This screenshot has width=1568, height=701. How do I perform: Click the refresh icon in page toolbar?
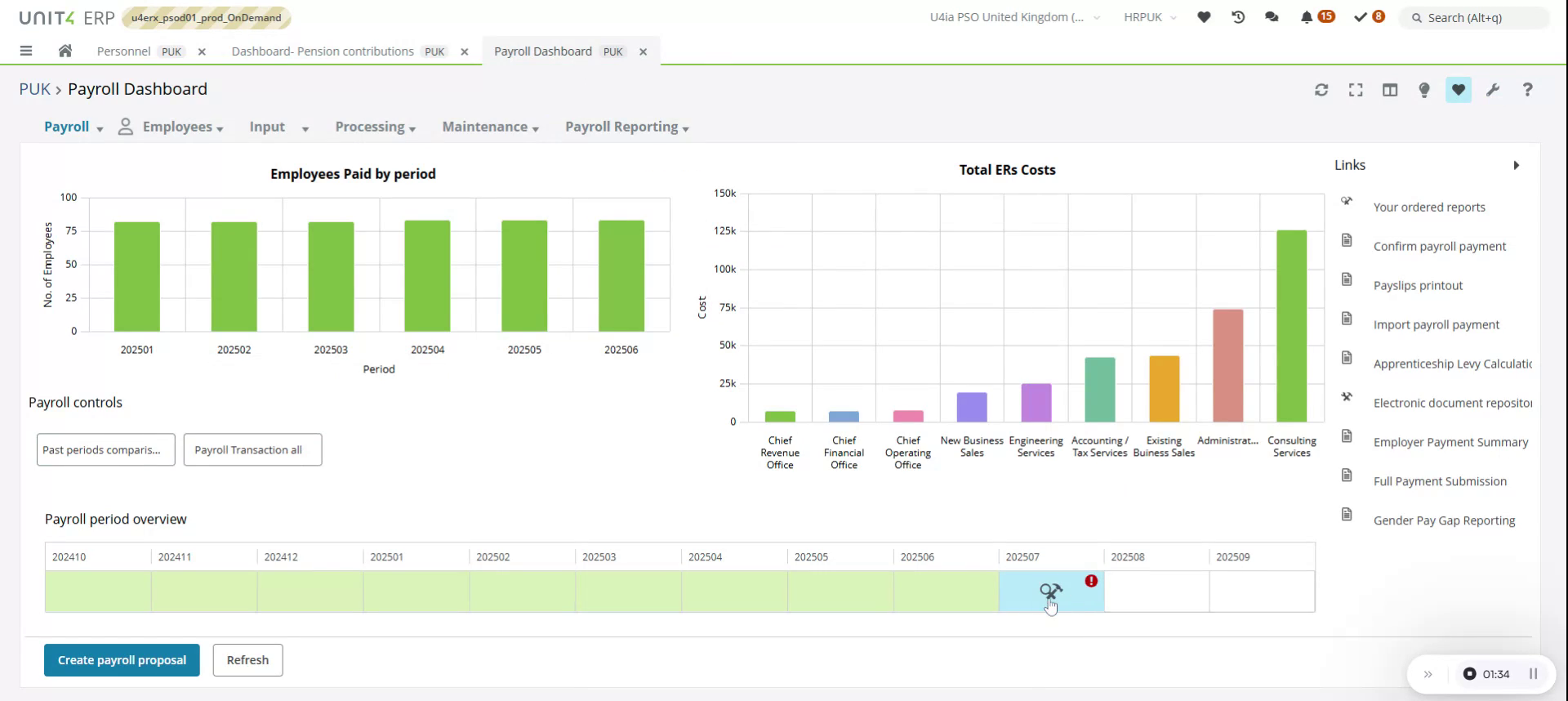pyautogui.click(x=1321, y=90)
